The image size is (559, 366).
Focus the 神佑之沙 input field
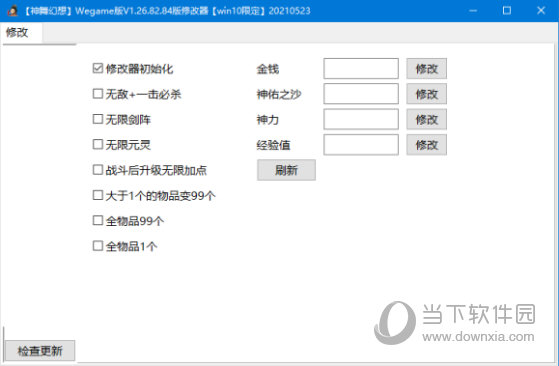click(361, 94)
